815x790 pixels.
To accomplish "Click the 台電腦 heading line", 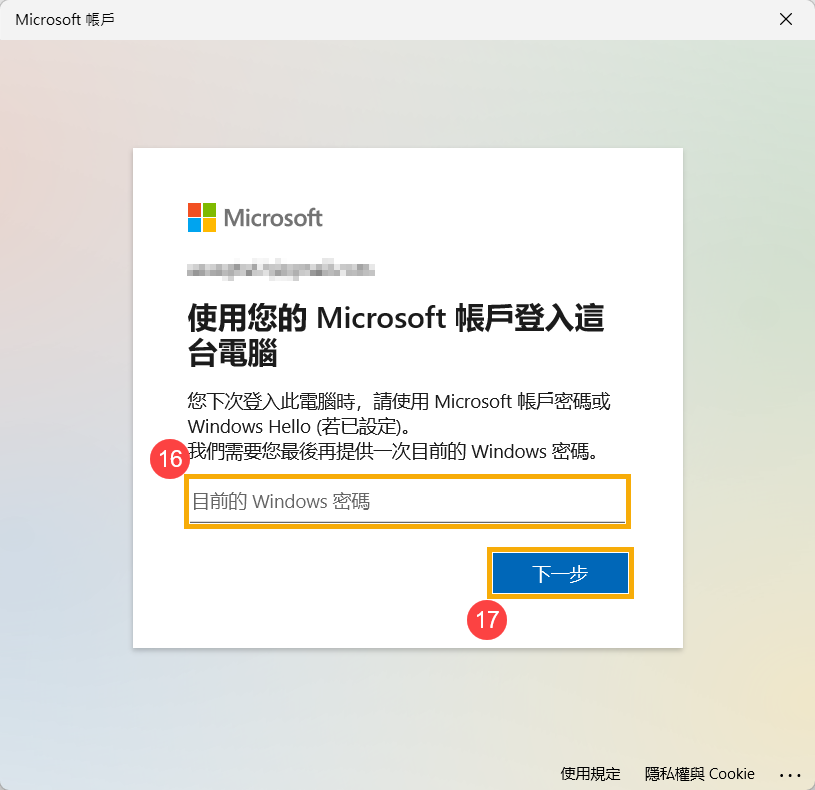I will [x=232, y=353].
